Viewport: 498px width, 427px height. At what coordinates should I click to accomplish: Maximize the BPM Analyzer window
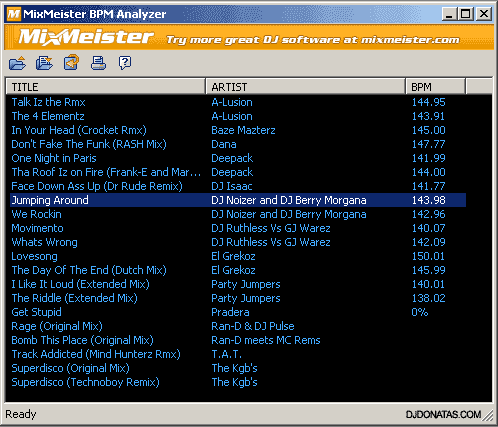(466, 14)
